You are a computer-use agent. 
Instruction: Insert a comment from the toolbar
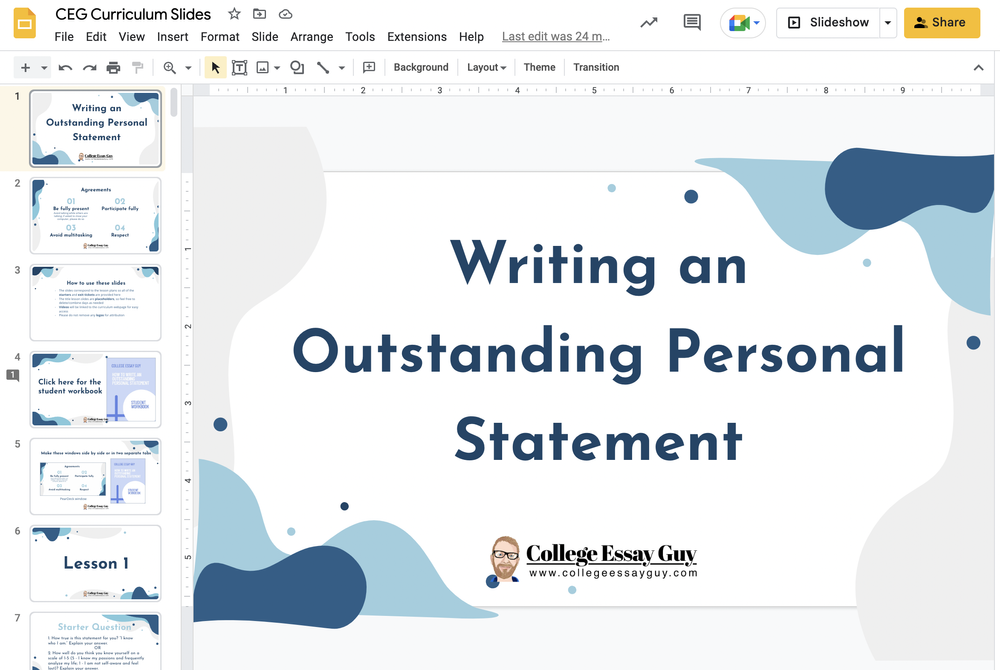(369, 67)
